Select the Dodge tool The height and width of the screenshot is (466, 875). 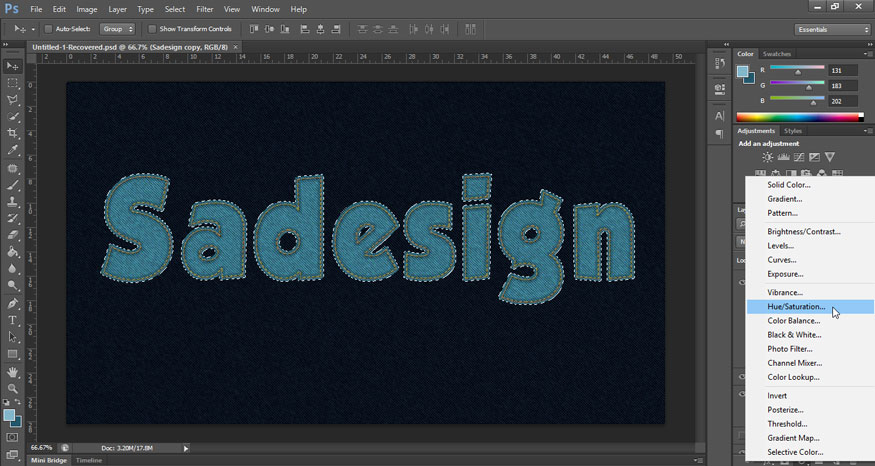pos(12,285)
